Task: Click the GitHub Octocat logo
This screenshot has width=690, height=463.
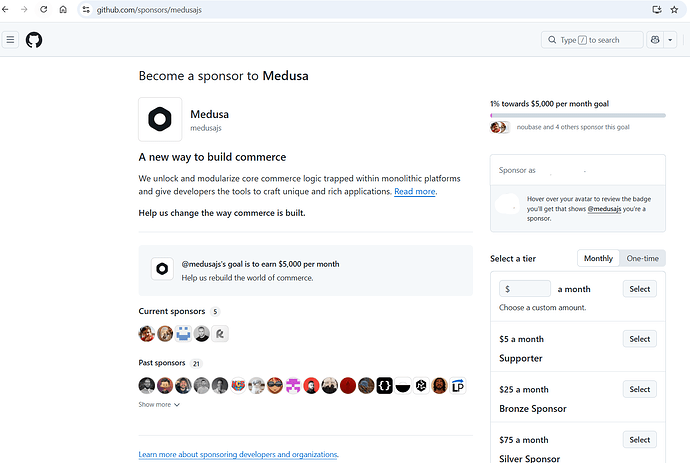Action: point(34,40)
